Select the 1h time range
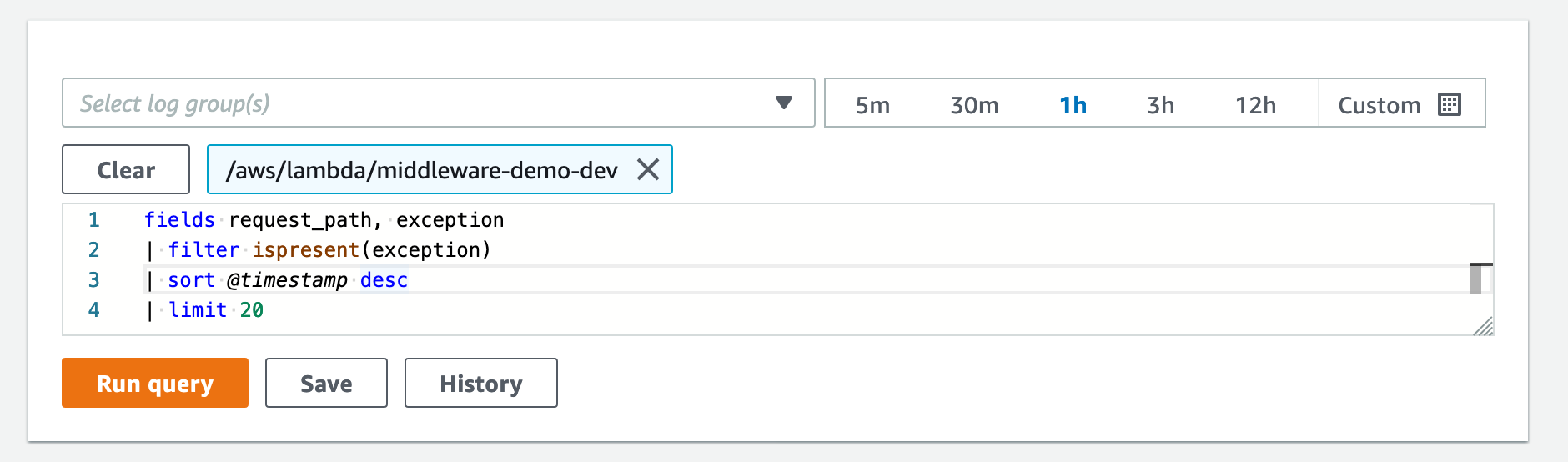 click(x=1073, y=105)
